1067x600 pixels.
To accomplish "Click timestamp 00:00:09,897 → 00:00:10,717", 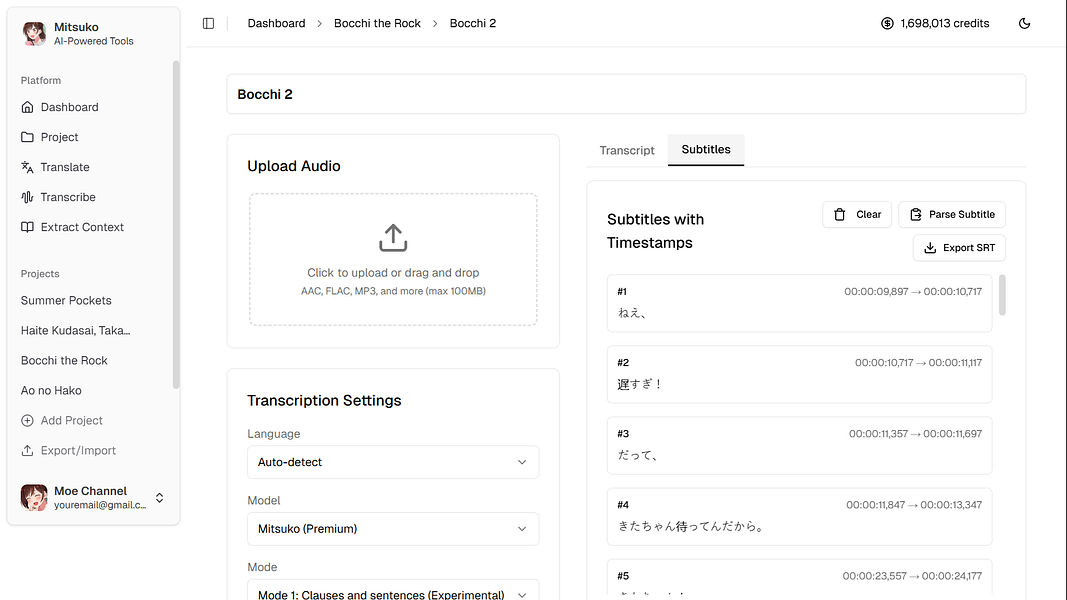I will coord(913,291).
